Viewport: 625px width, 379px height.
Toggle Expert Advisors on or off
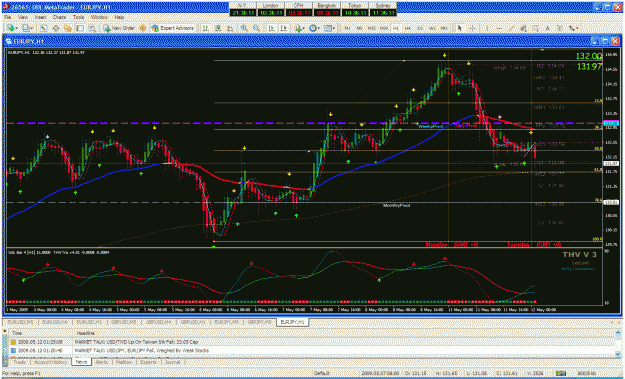pos(173,28)
